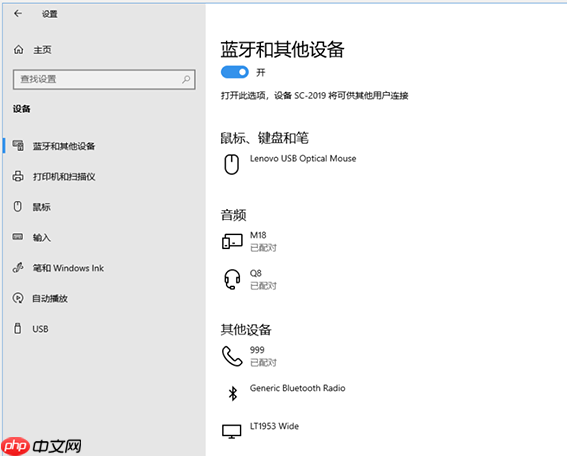Select the 999 paired device

(x=257, y=350)
